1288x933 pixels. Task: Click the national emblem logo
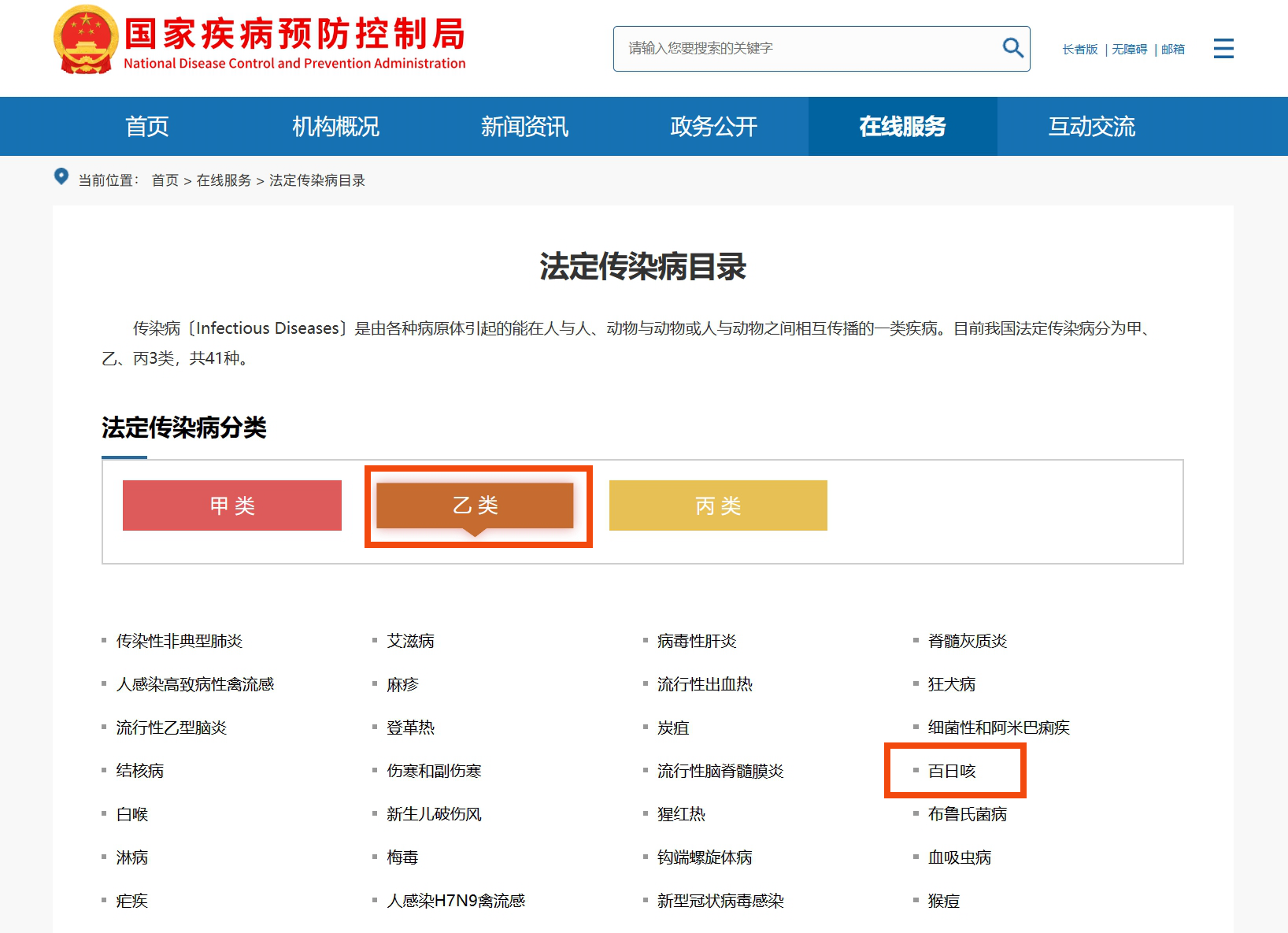(85, 37)
